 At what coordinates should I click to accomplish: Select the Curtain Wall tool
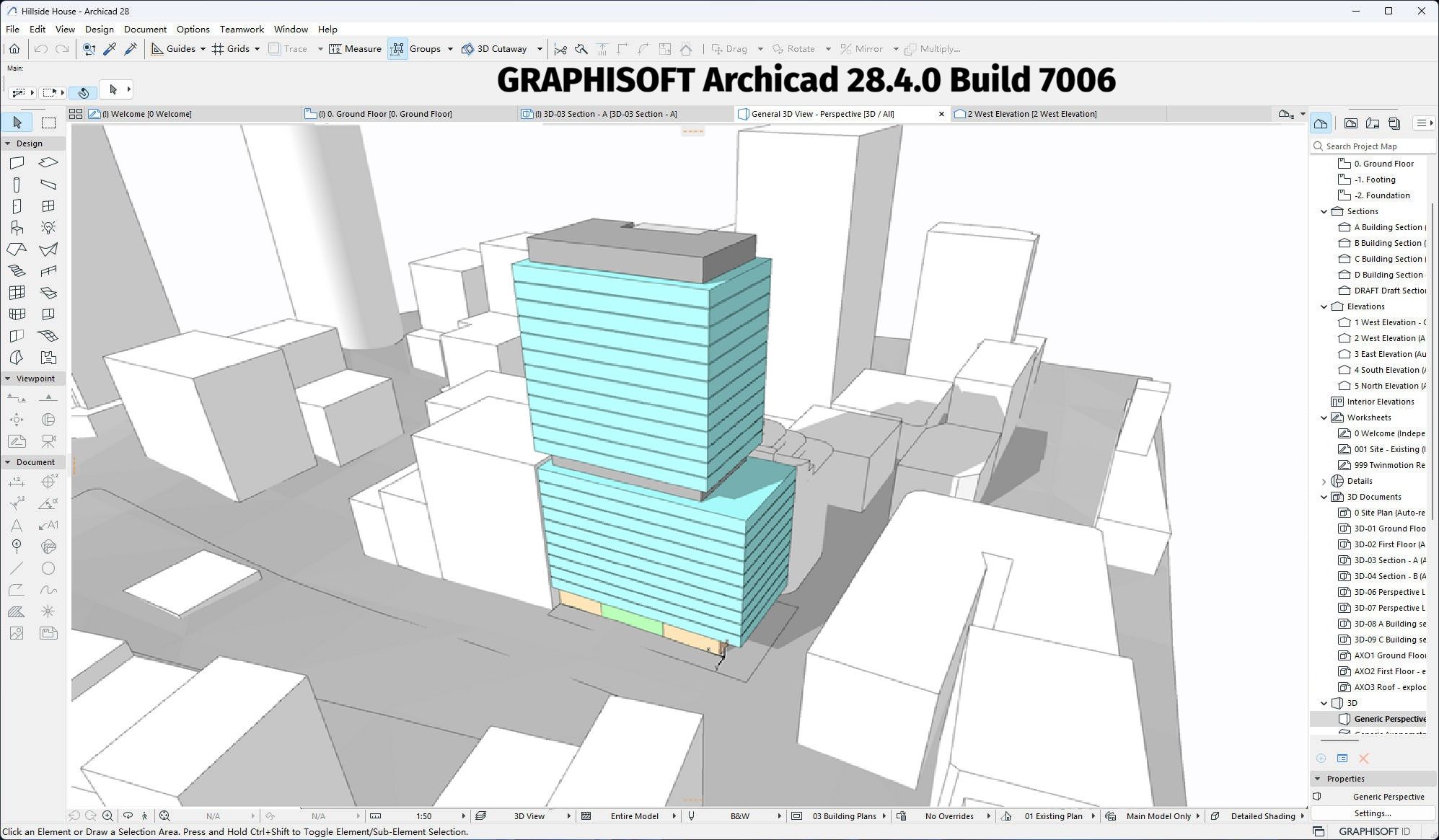[x=17, y=293]
